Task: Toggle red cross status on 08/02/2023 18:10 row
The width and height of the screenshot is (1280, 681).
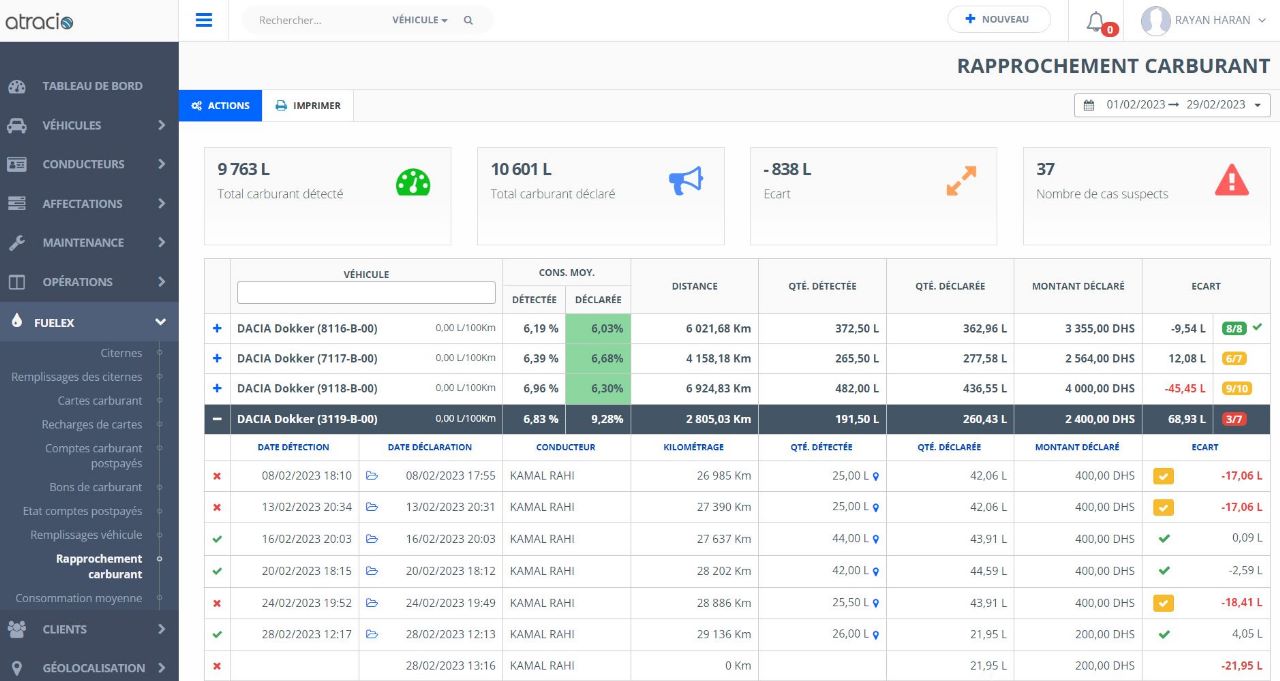Action: pos(217,476)
